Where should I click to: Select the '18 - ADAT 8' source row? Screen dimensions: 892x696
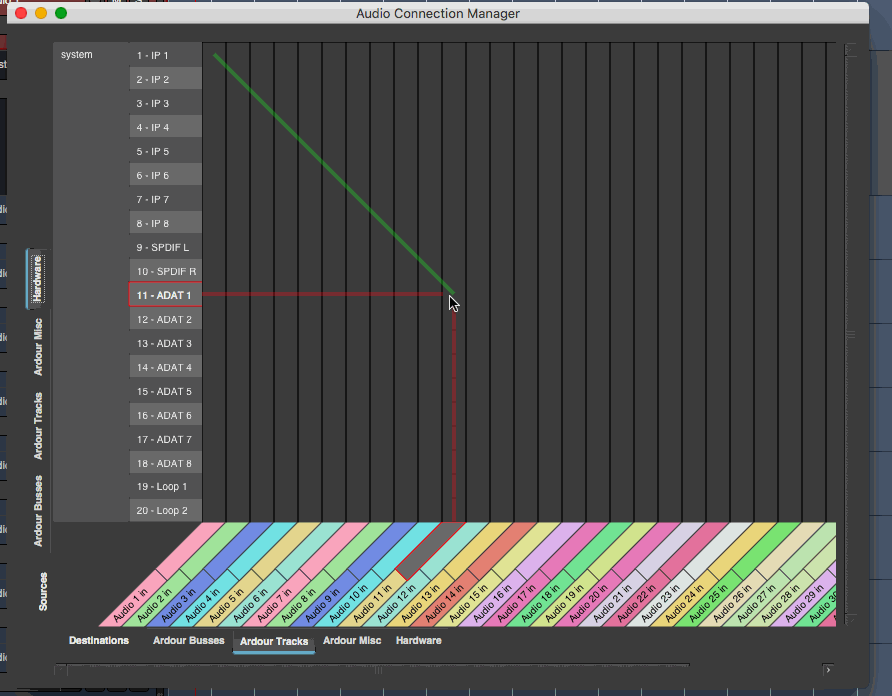165,463
